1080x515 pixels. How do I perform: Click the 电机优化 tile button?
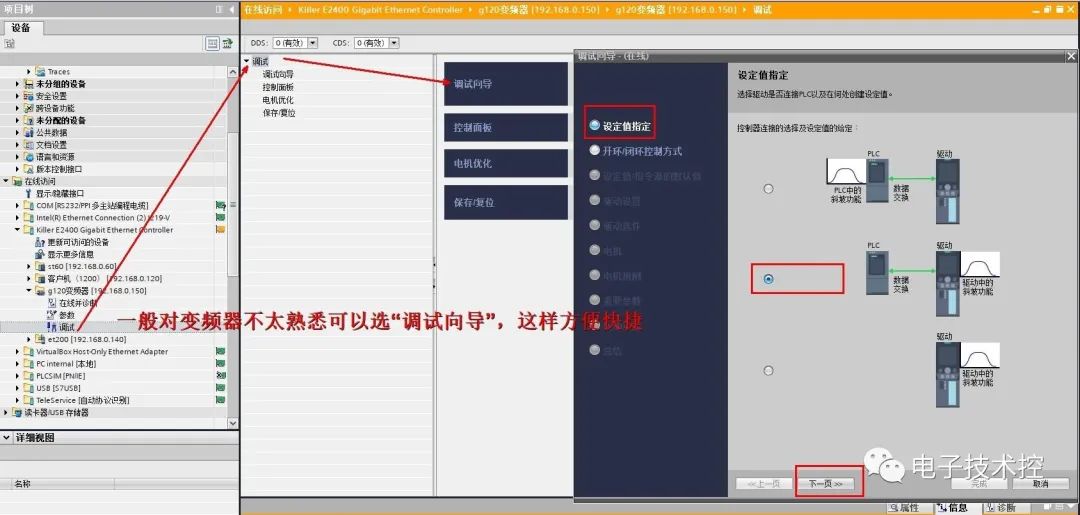coord(506,164)
